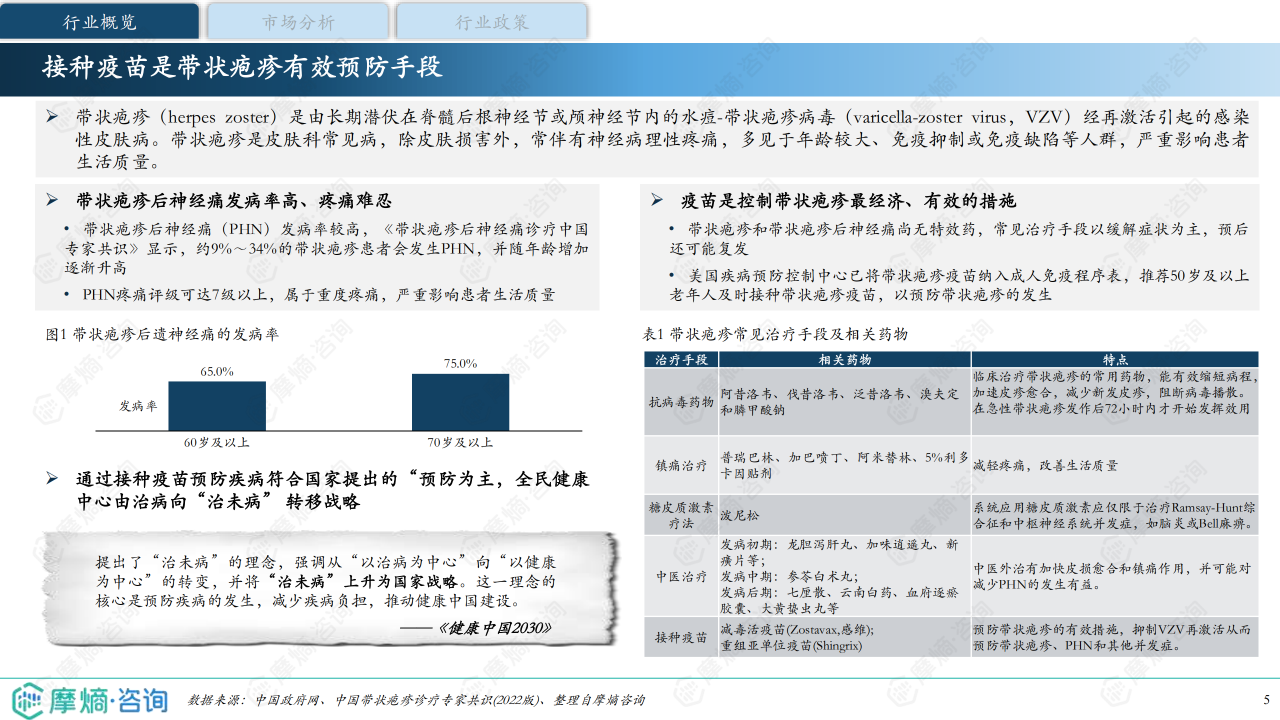Select the 接种疫苗 table row
The width and height of the screenshot is (1280, 720).
coord(951,637)
